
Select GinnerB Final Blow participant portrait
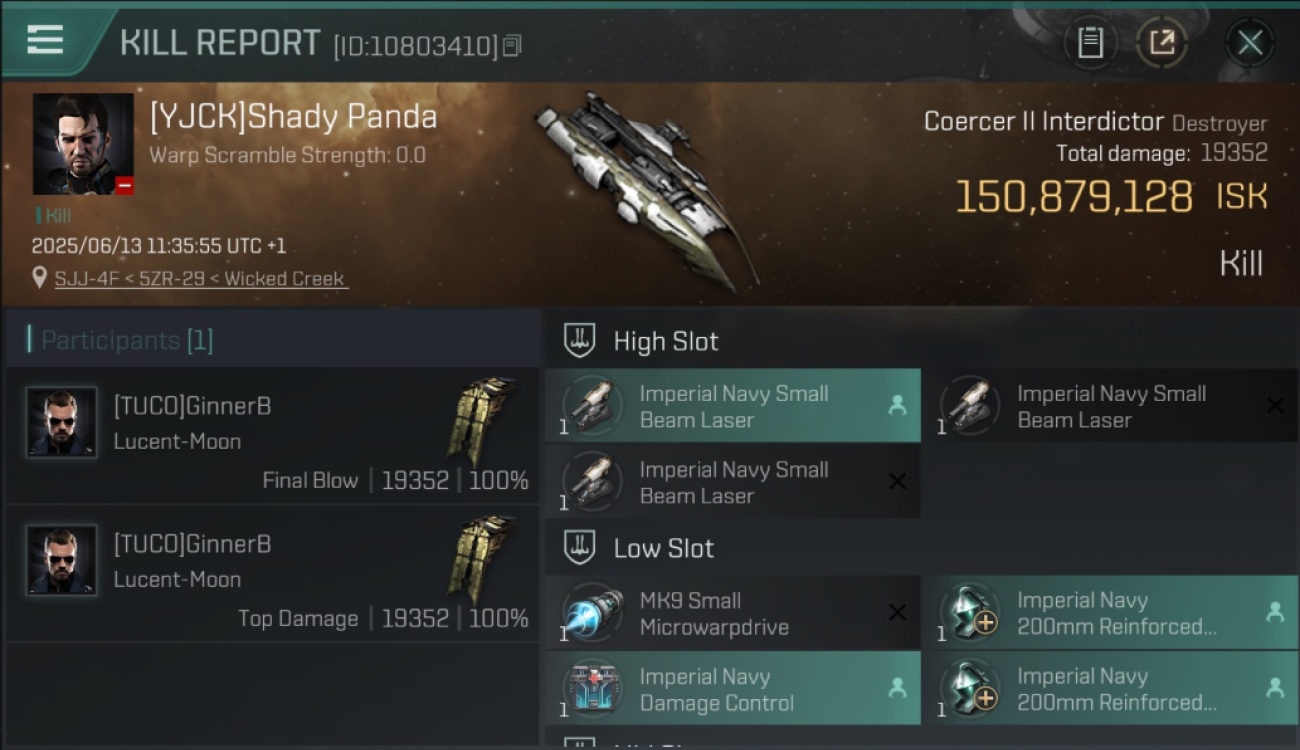click(x=62, y=422)
